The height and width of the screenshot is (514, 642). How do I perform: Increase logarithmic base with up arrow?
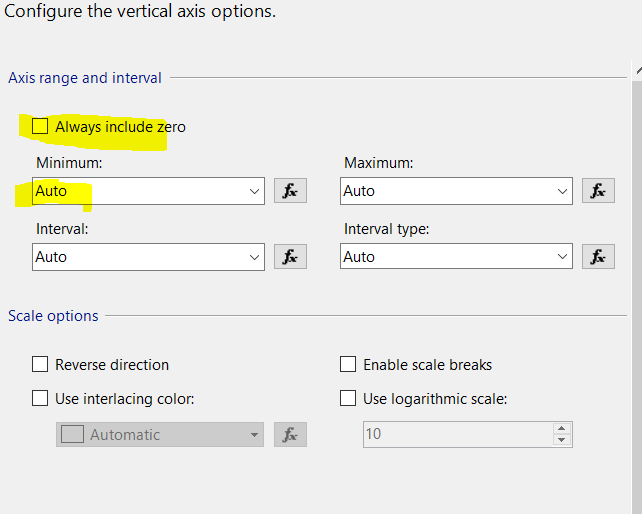562,428
